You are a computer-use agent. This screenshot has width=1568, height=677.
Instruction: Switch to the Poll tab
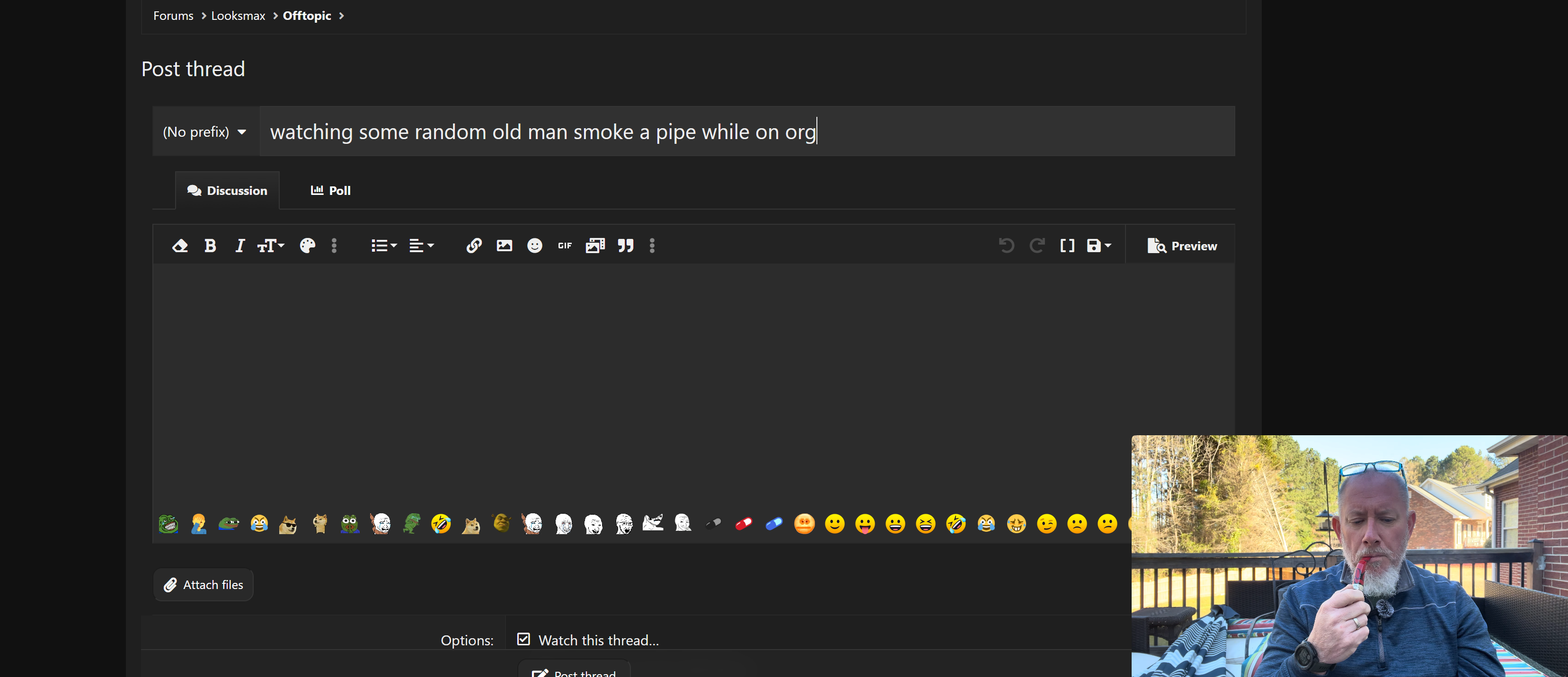330,190
